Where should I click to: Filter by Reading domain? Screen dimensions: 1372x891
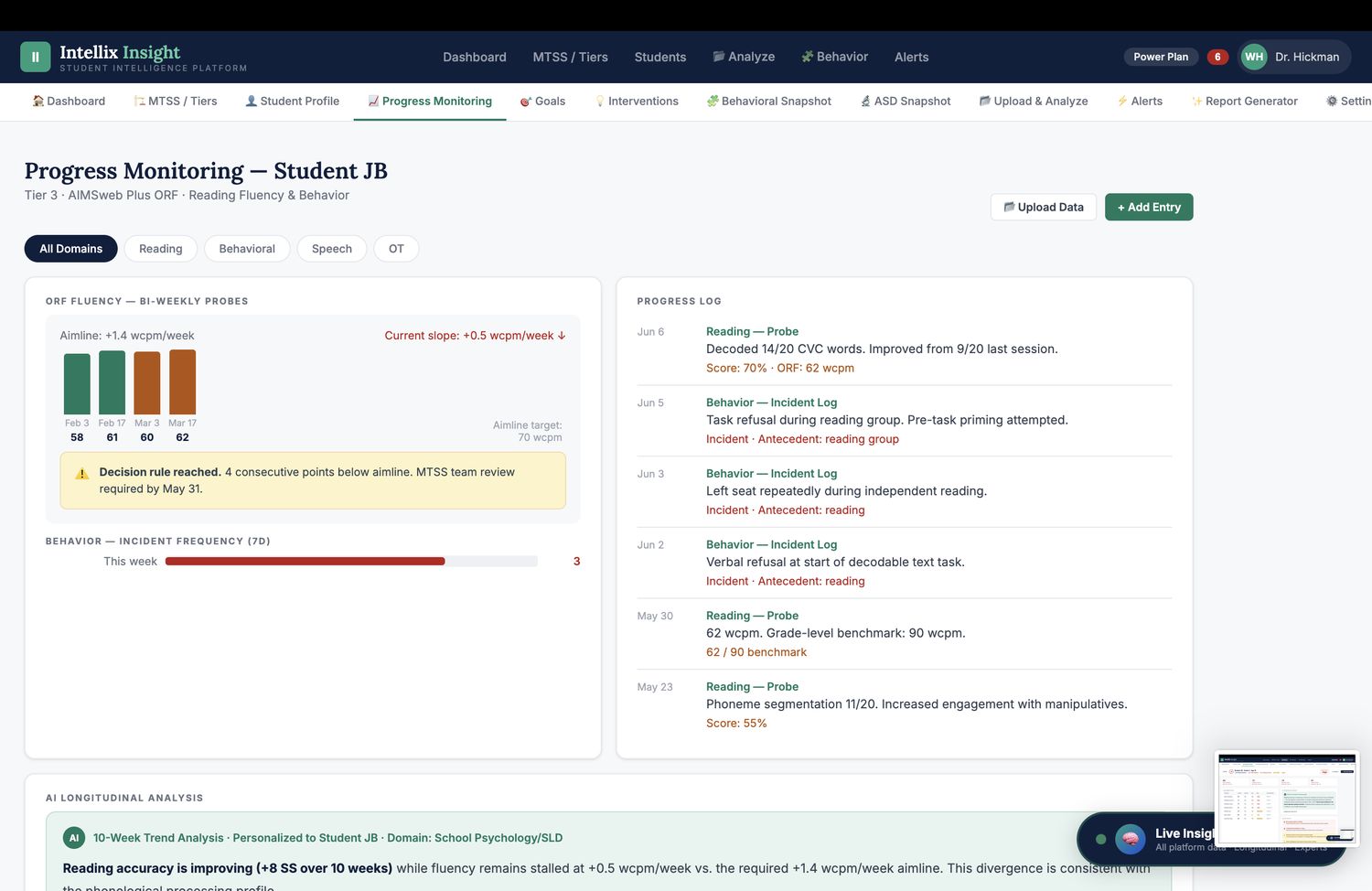click(161, 249)
